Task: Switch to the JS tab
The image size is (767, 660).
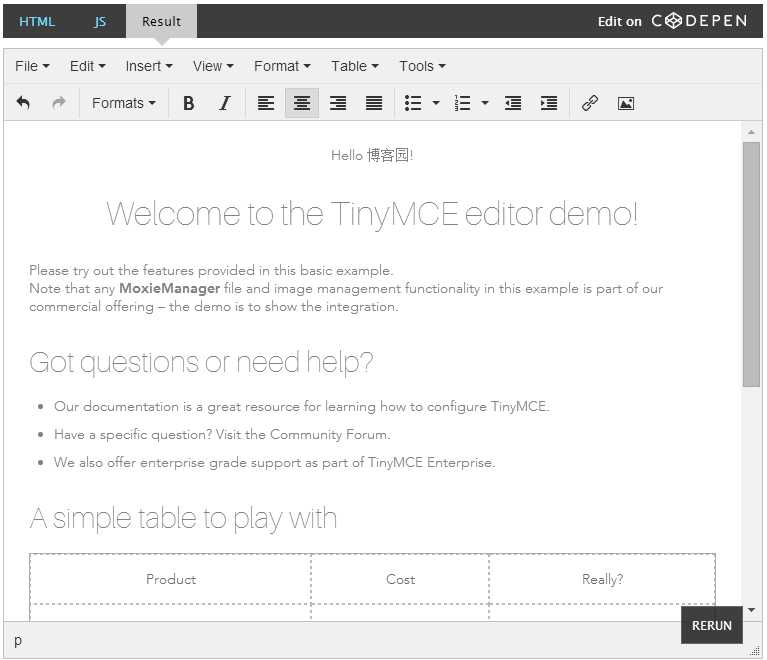Action: click(100, 22)
